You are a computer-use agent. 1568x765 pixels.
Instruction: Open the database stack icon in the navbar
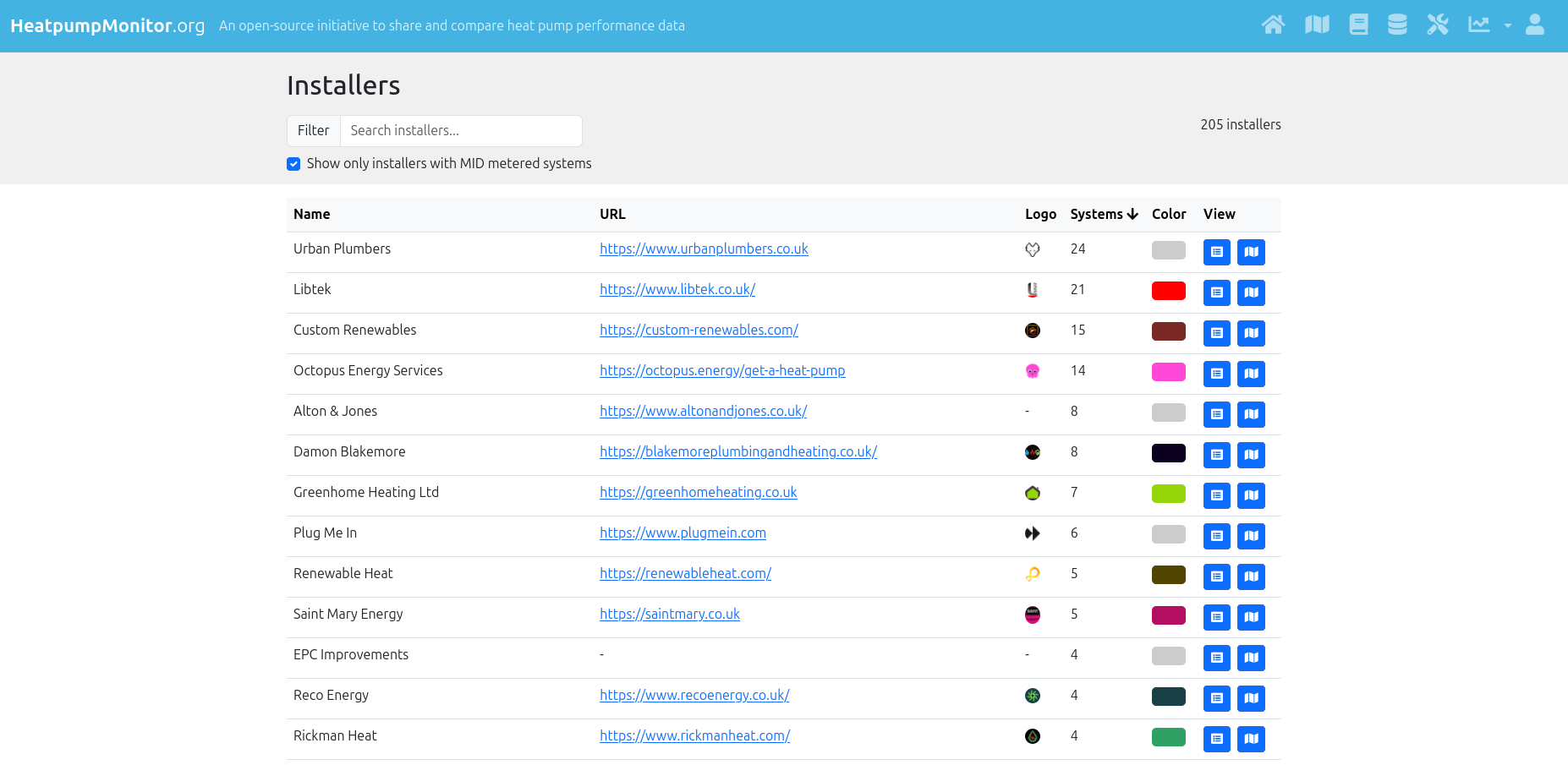tap(1397, 25)
